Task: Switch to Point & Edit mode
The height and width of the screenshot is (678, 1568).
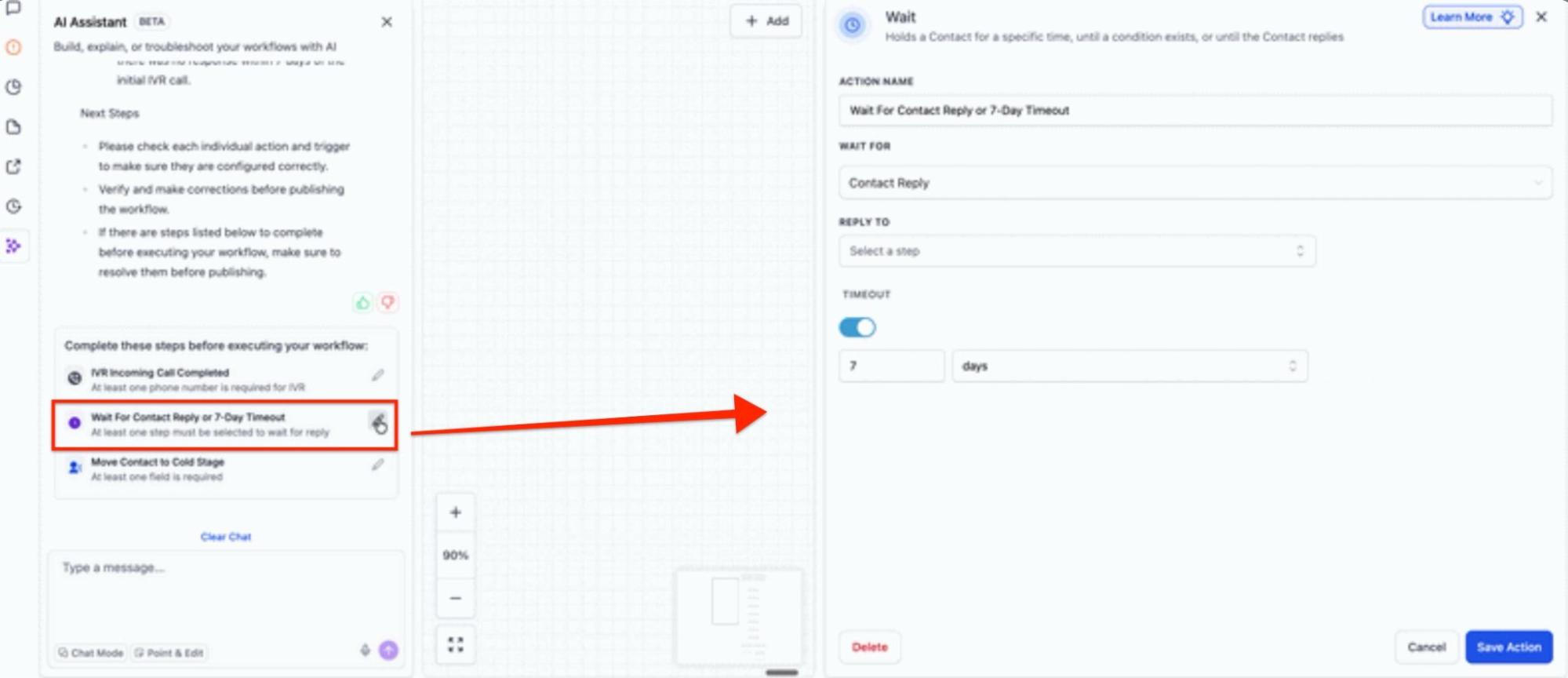Action: point(169,653)
